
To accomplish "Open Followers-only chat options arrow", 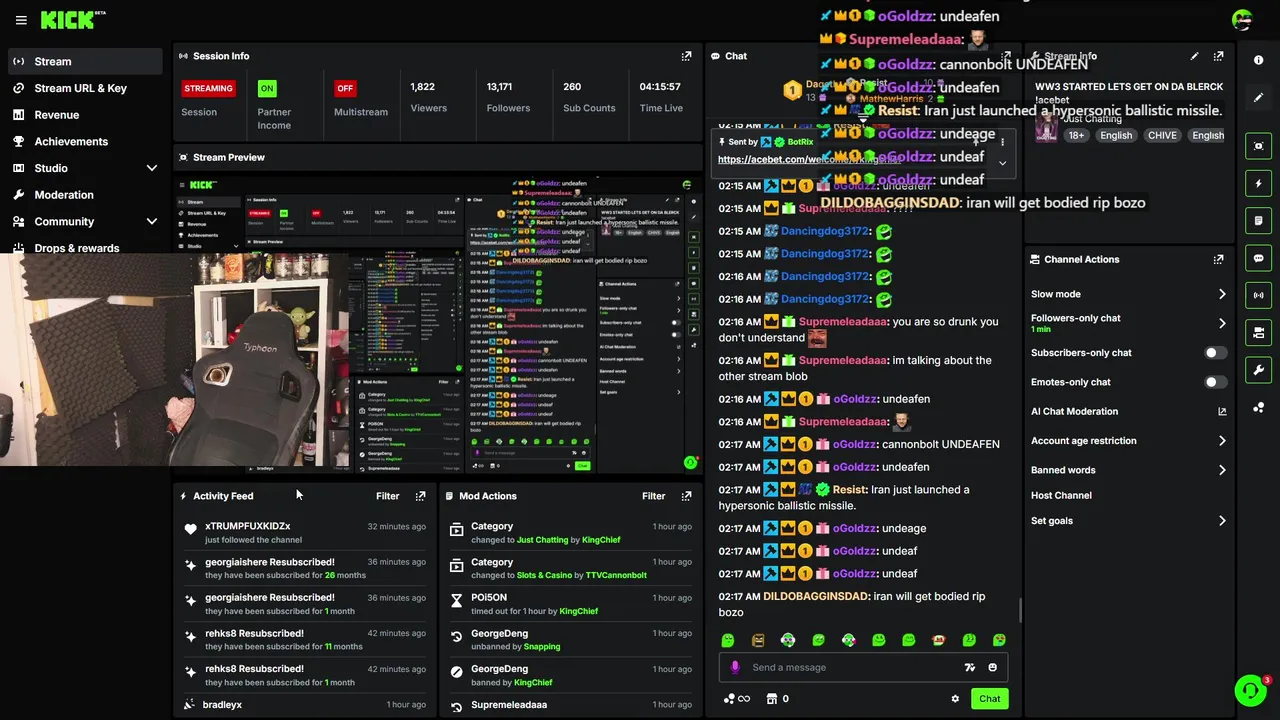I will pos(1221,323).
